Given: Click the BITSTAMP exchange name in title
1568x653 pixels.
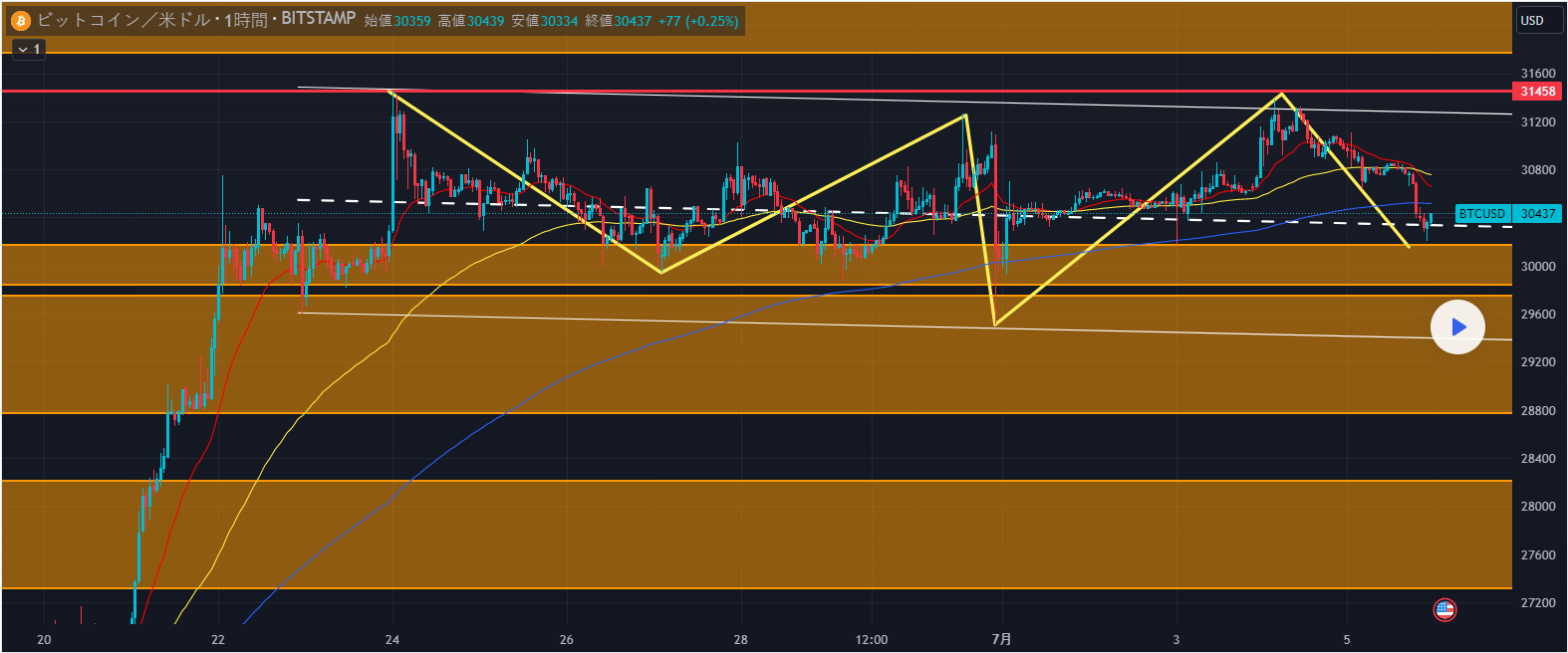Looking at the screenshot, I should tap(318, 19).
